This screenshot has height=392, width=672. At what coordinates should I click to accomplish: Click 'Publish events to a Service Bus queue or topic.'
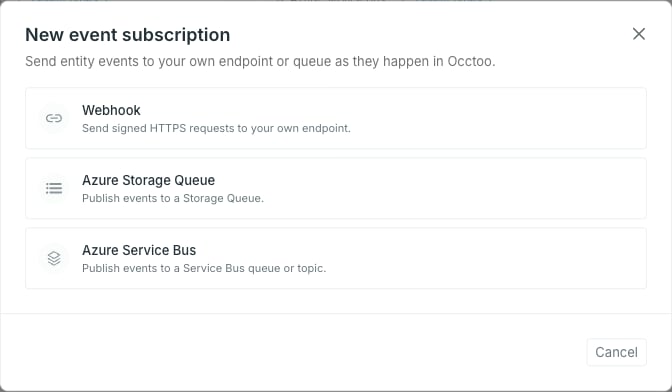pyautogui.click(x=204, y=268)
